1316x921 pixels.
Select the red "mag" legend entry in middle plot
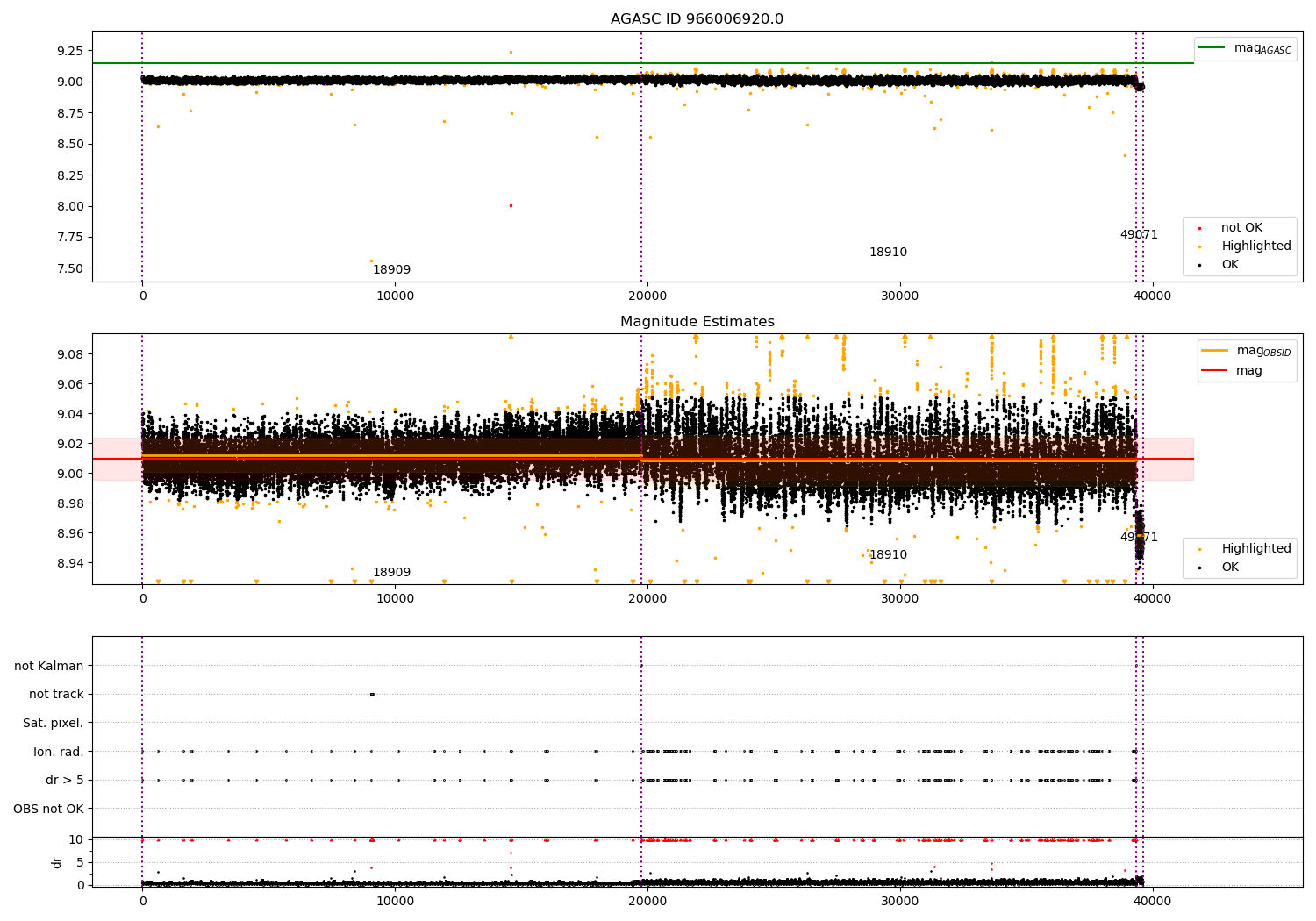1233,370
